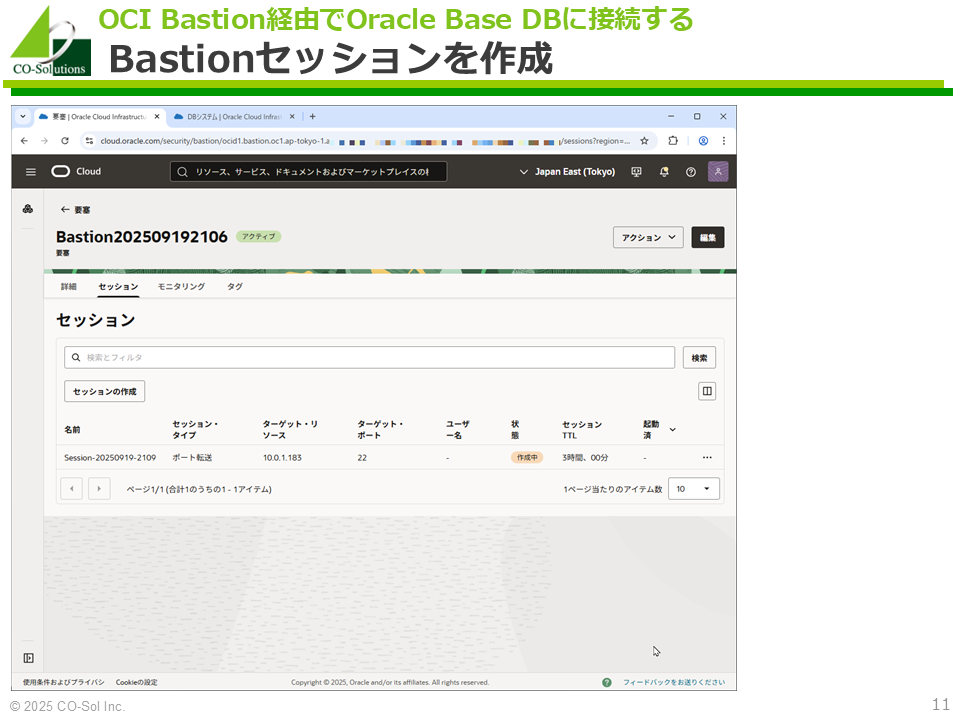This screenshot has height=720, width=960.
Task: Sort by the 起動済 column chevron
Action: (672, 430)
